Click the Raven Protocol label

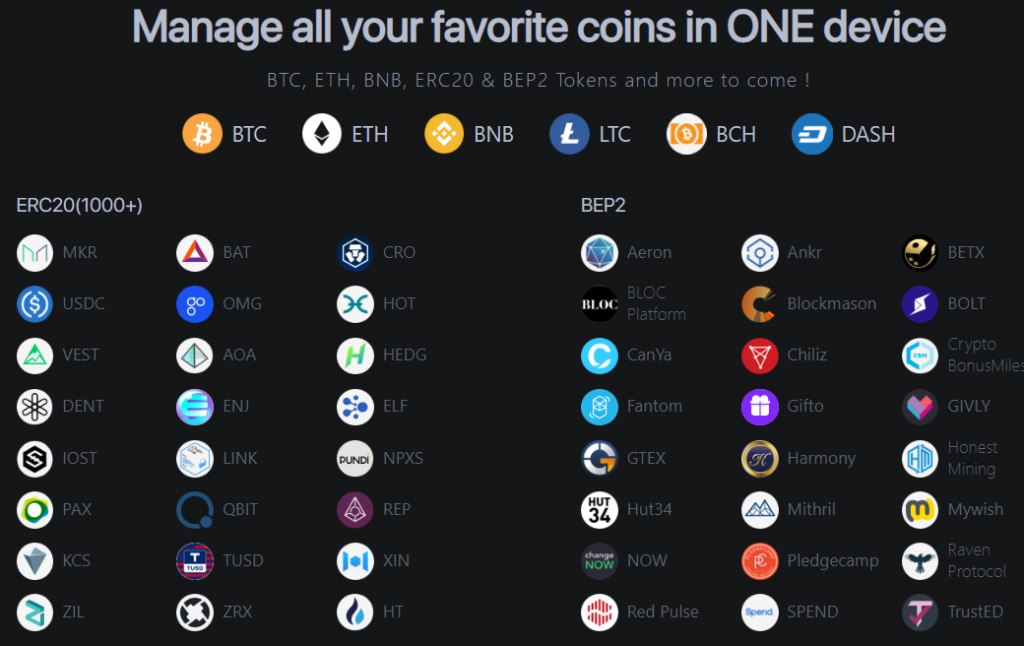tap(976, 561)
